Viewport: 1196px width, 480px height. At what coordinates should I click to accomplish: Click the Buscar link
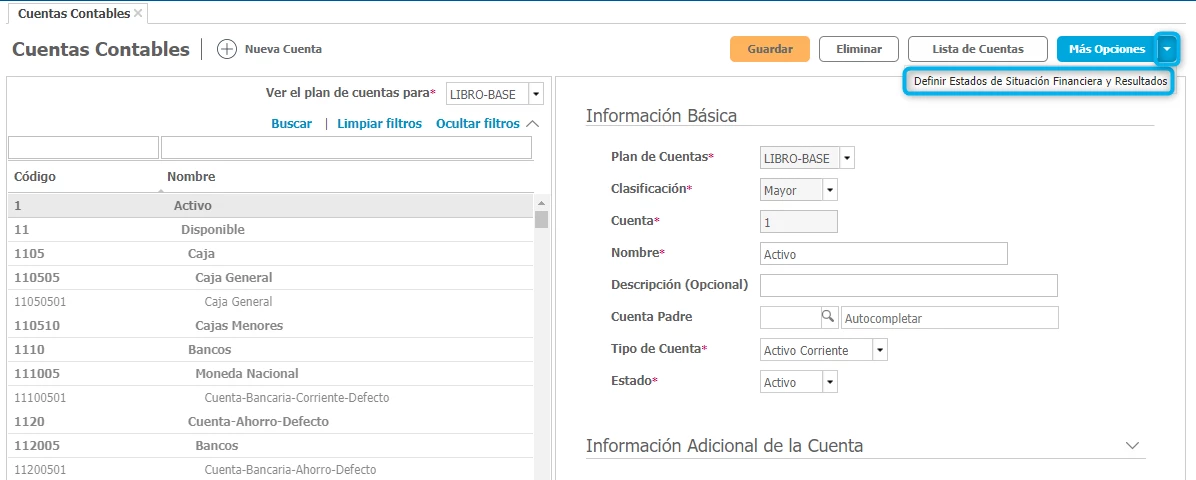(291, 124)
